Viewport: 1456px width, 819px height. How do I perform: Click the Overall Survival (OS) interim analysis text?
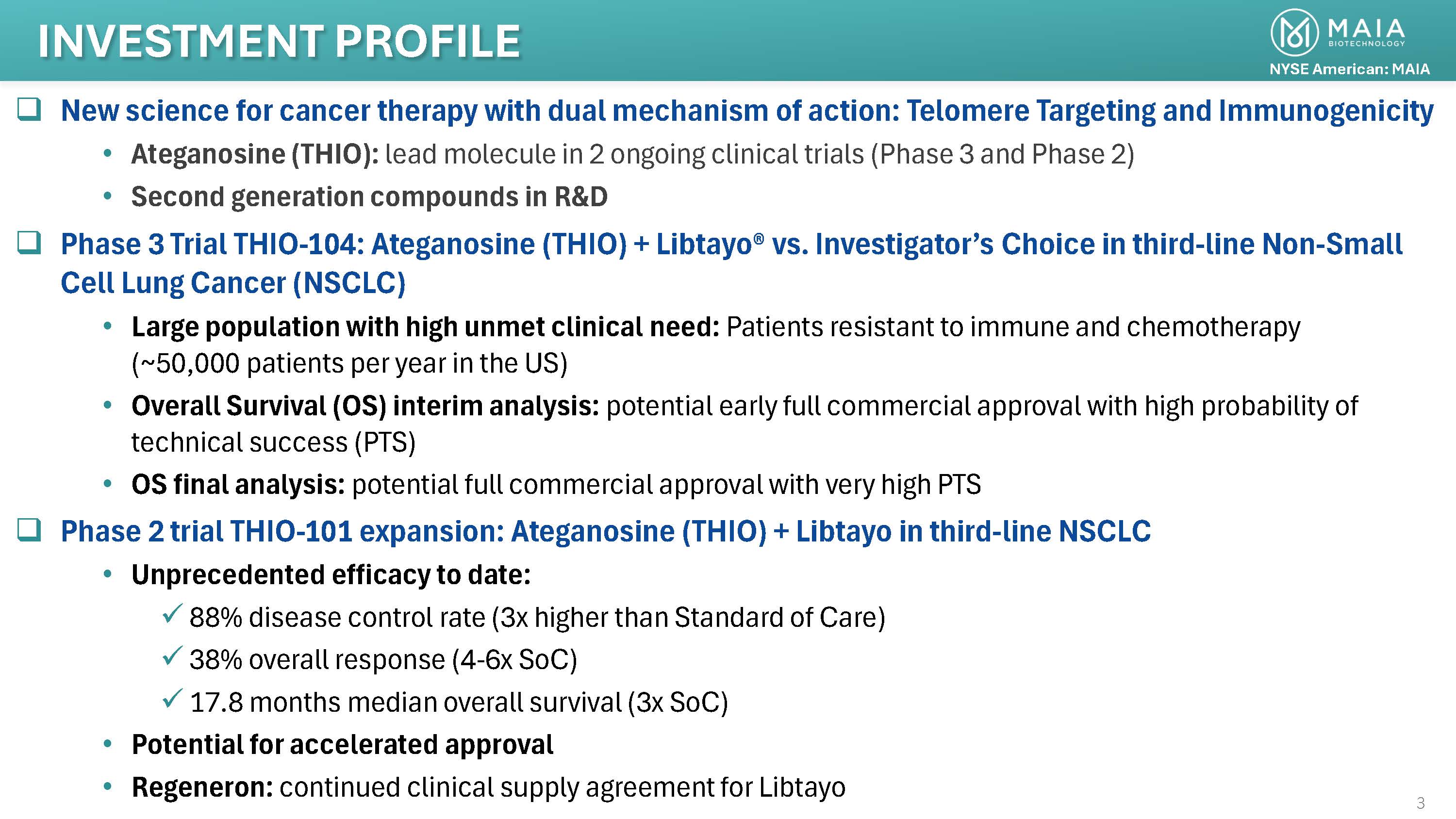click(x=365, y=407)
